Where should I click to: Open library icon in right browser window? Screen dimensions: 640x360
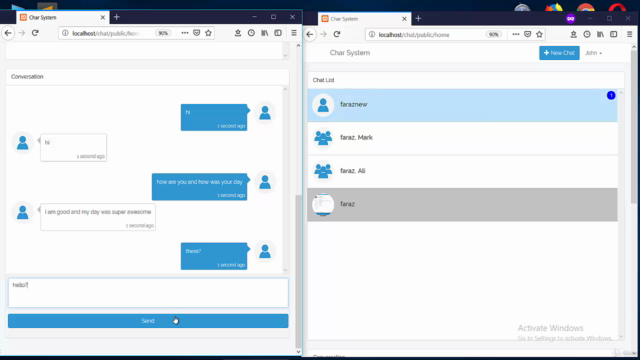point(600,34)
